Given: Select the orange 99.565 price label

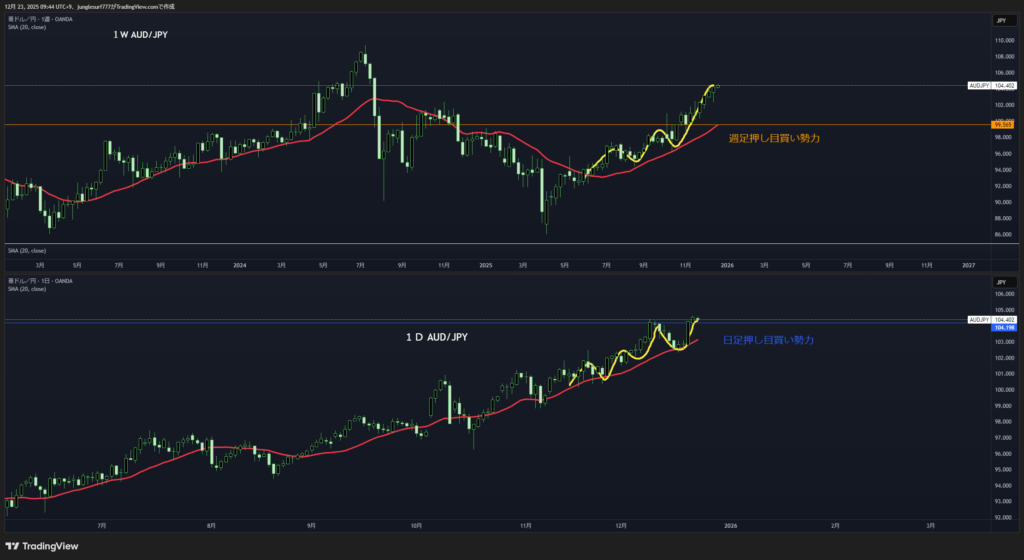Looking at the screenshot, I should pyautogui.click(x=1003, y=124).
